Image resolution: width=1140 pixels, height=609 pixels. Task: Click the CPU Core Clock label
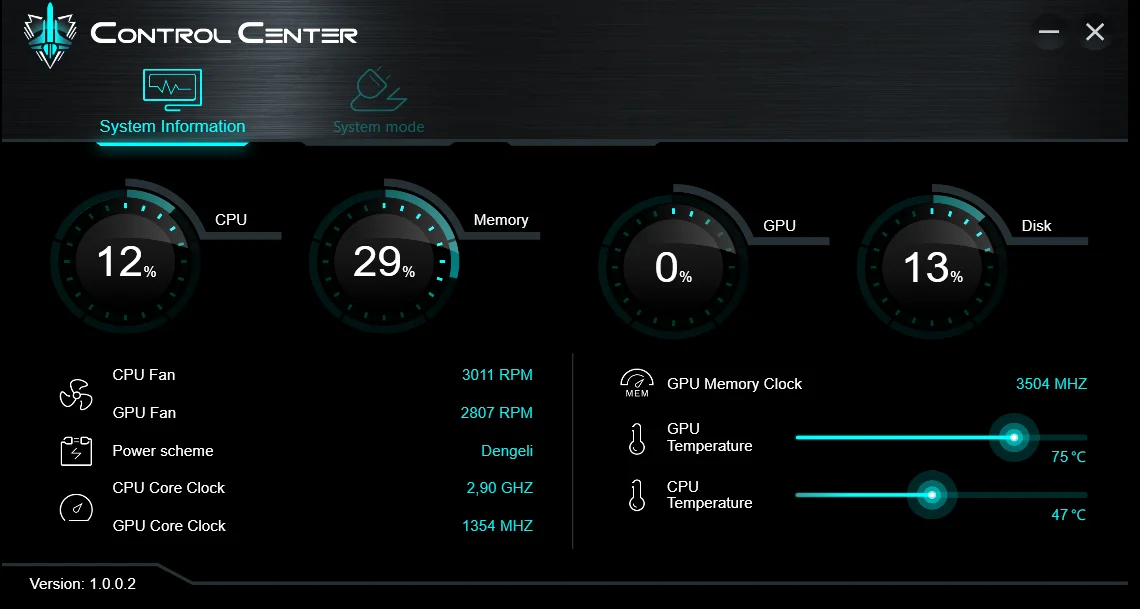coord(169,488)
